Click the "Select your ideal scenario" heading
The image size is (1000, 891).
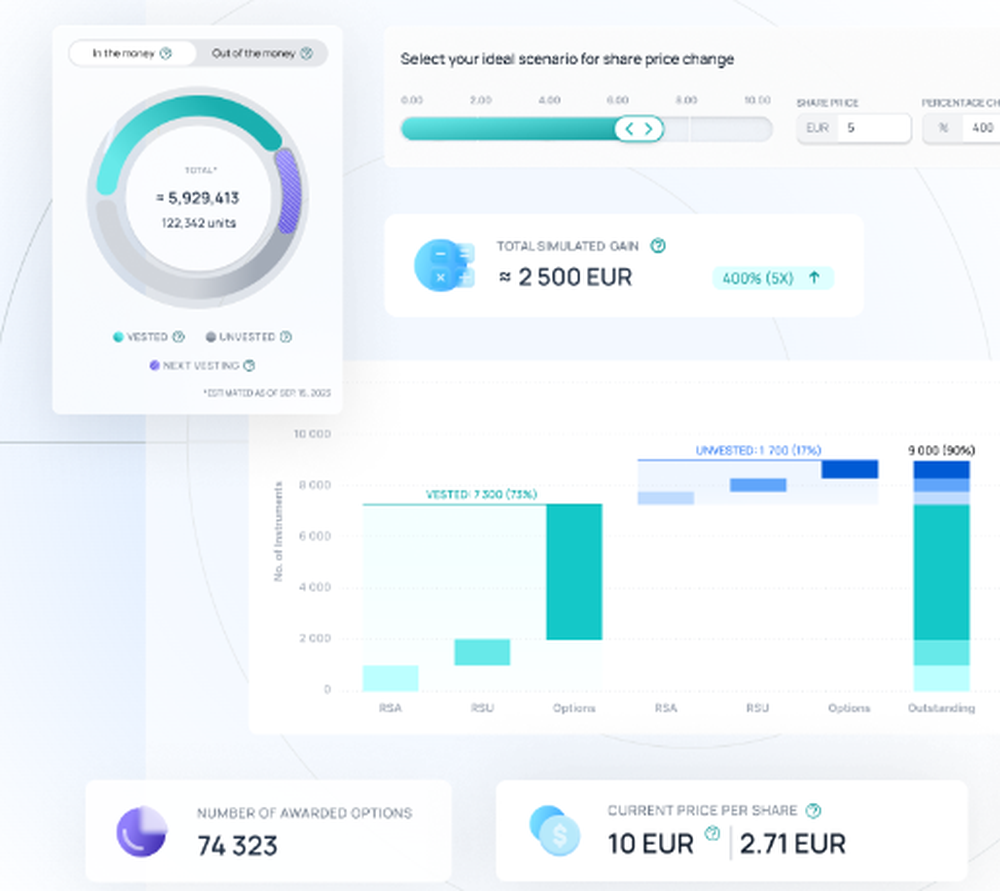567,59
